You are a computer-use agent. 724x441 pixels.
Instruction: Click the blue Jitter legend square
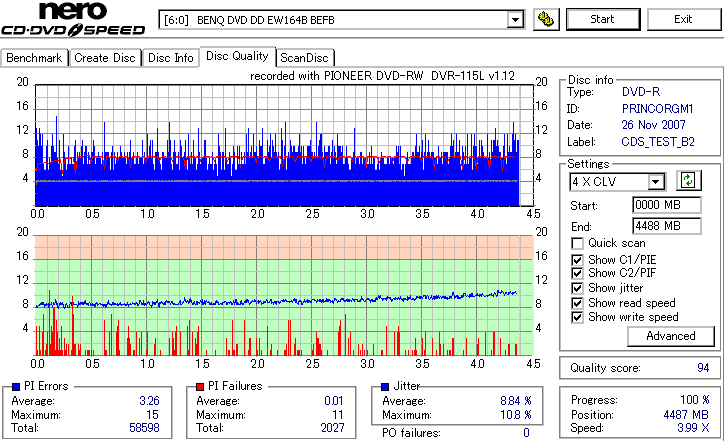pyautogui.click(x=385, y=387)
